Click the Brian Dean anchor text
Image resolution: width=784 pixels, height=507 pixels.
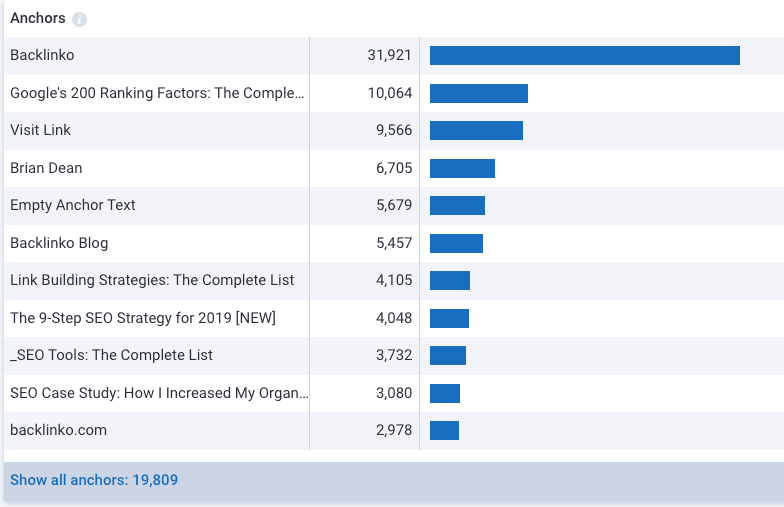[46, 168]
